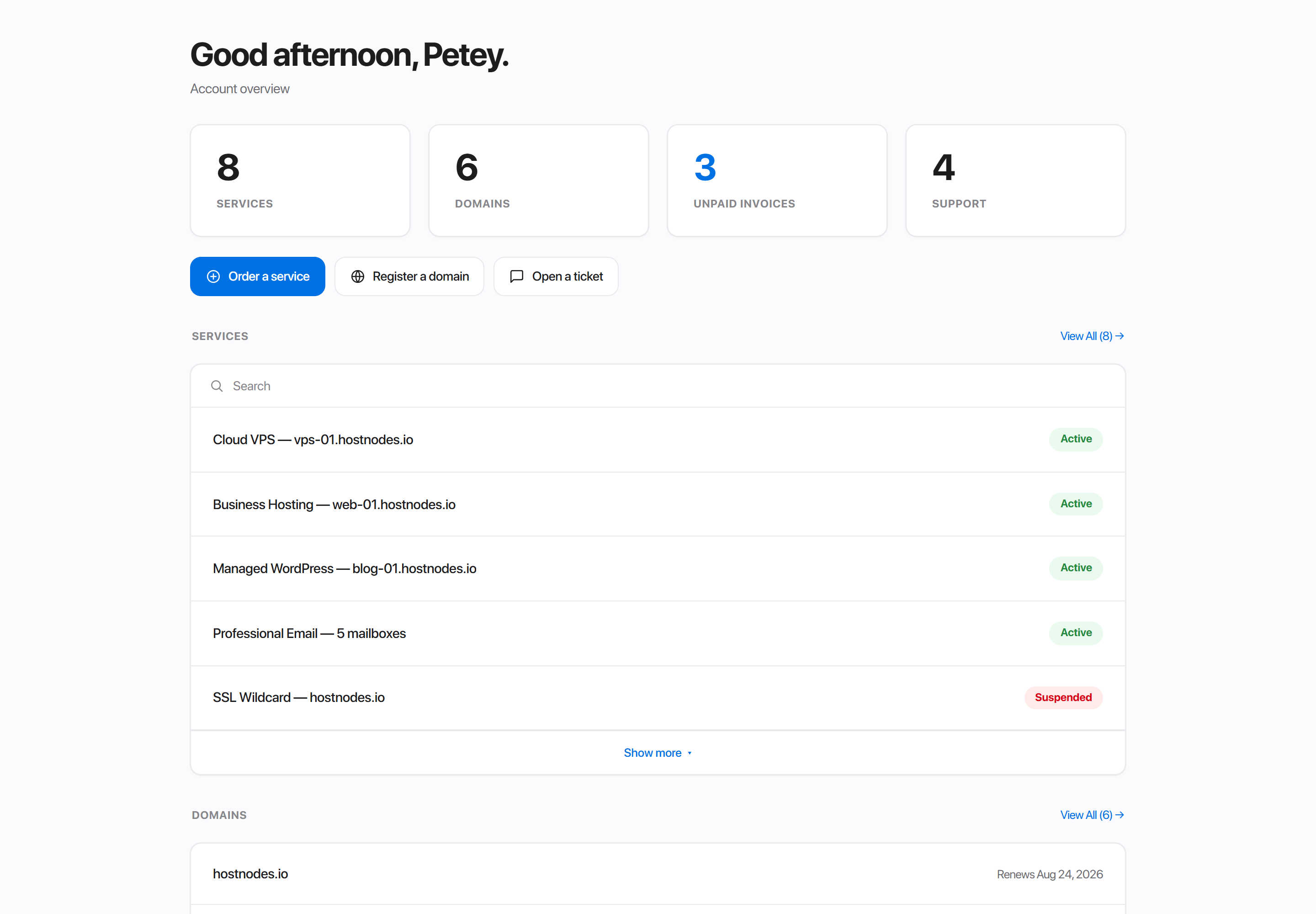Expand the list with Show more
1316x914 pixels.
tap(658, 753)
